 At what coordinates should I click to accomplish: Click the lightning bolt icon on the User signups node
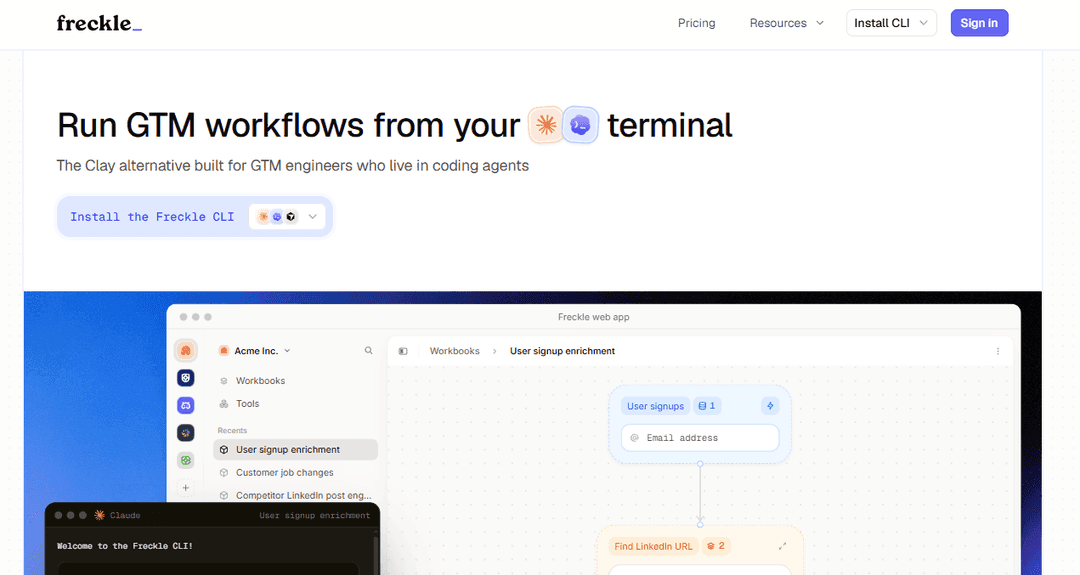770,406
